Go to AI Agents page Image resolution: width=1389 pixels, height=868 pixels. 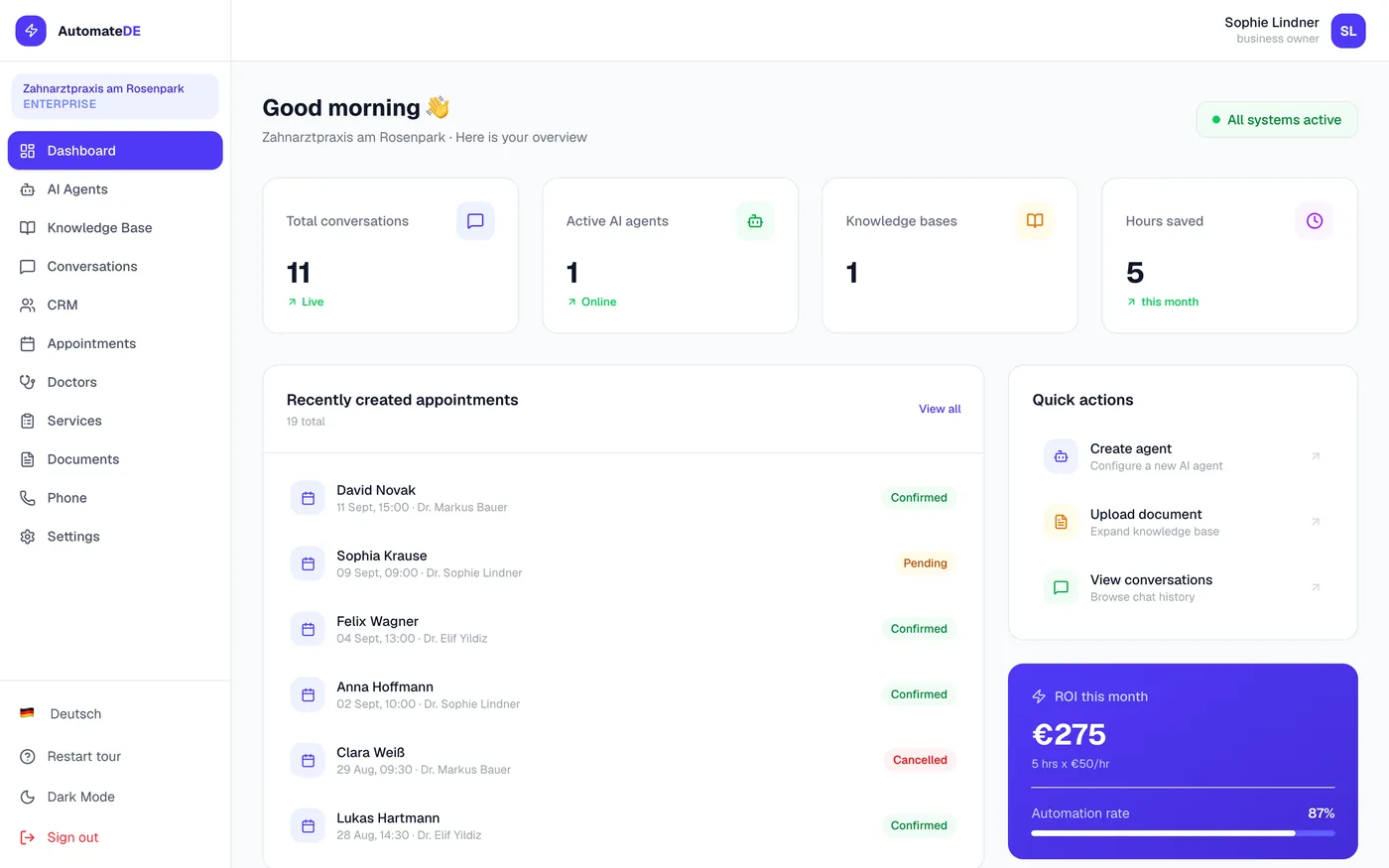point(115,189)
